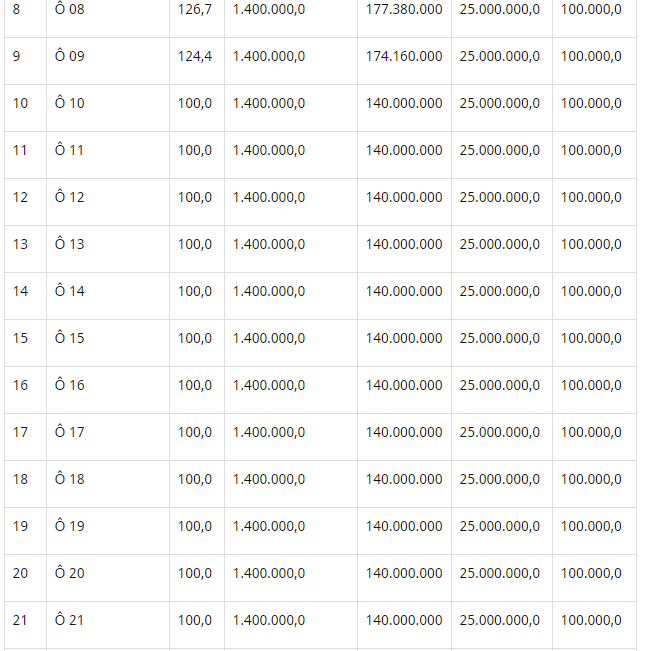Click row number 13
This screenshot has width=647, height=651.
tap(20, 244)
